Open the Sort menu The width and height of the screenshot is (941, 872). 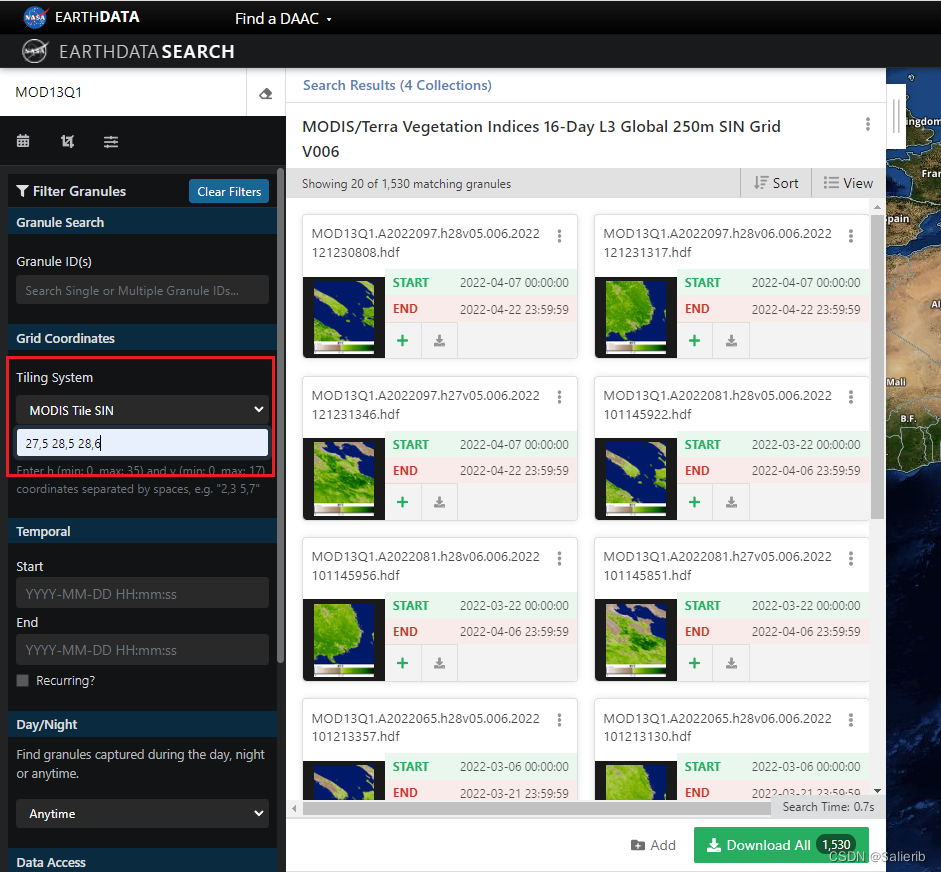pyautogui.click(x=776, y=183)
